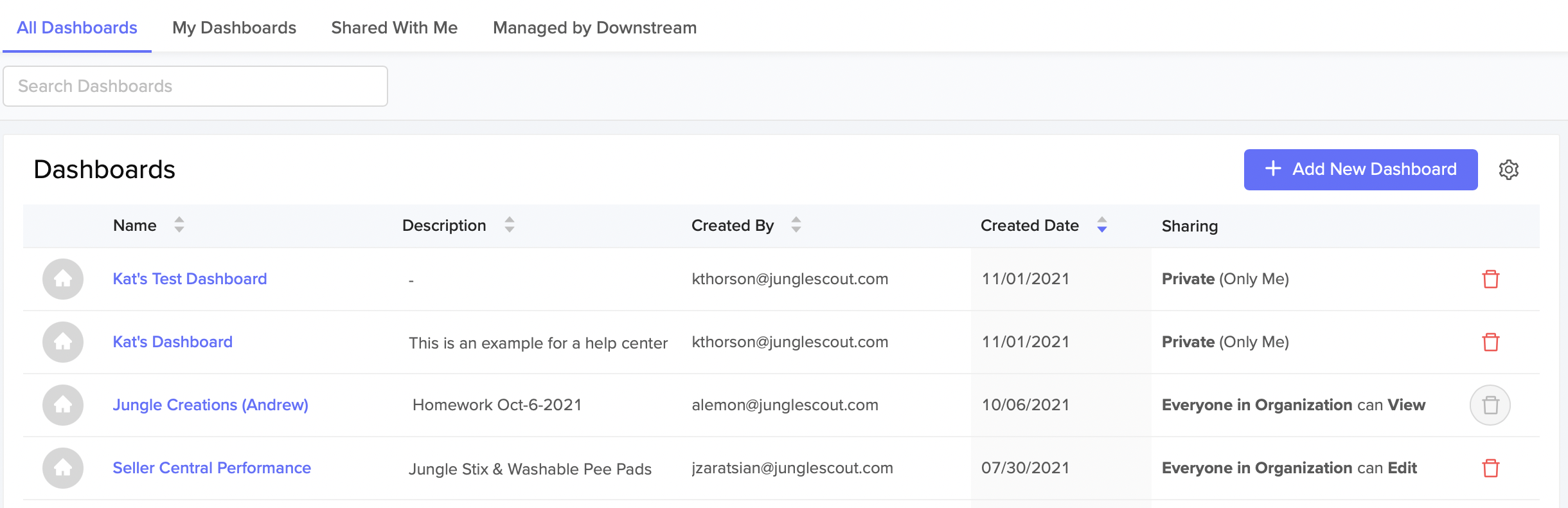This screenshot has height=508, width=1568.
Task: Click the 07/30/2021 created date
Action: pyautogui.click(x=1025, y=467)
